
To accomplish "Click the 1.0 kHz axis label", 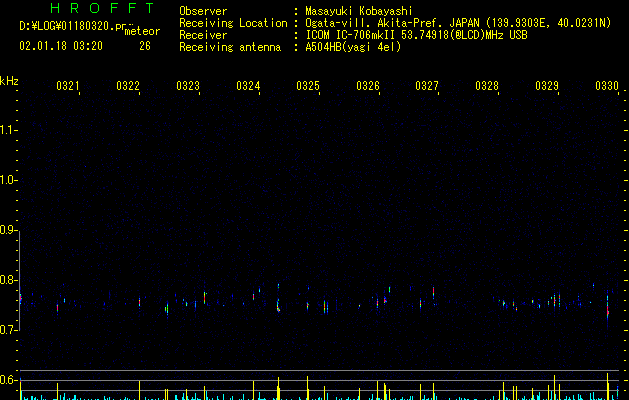I will tap(9, 180).
